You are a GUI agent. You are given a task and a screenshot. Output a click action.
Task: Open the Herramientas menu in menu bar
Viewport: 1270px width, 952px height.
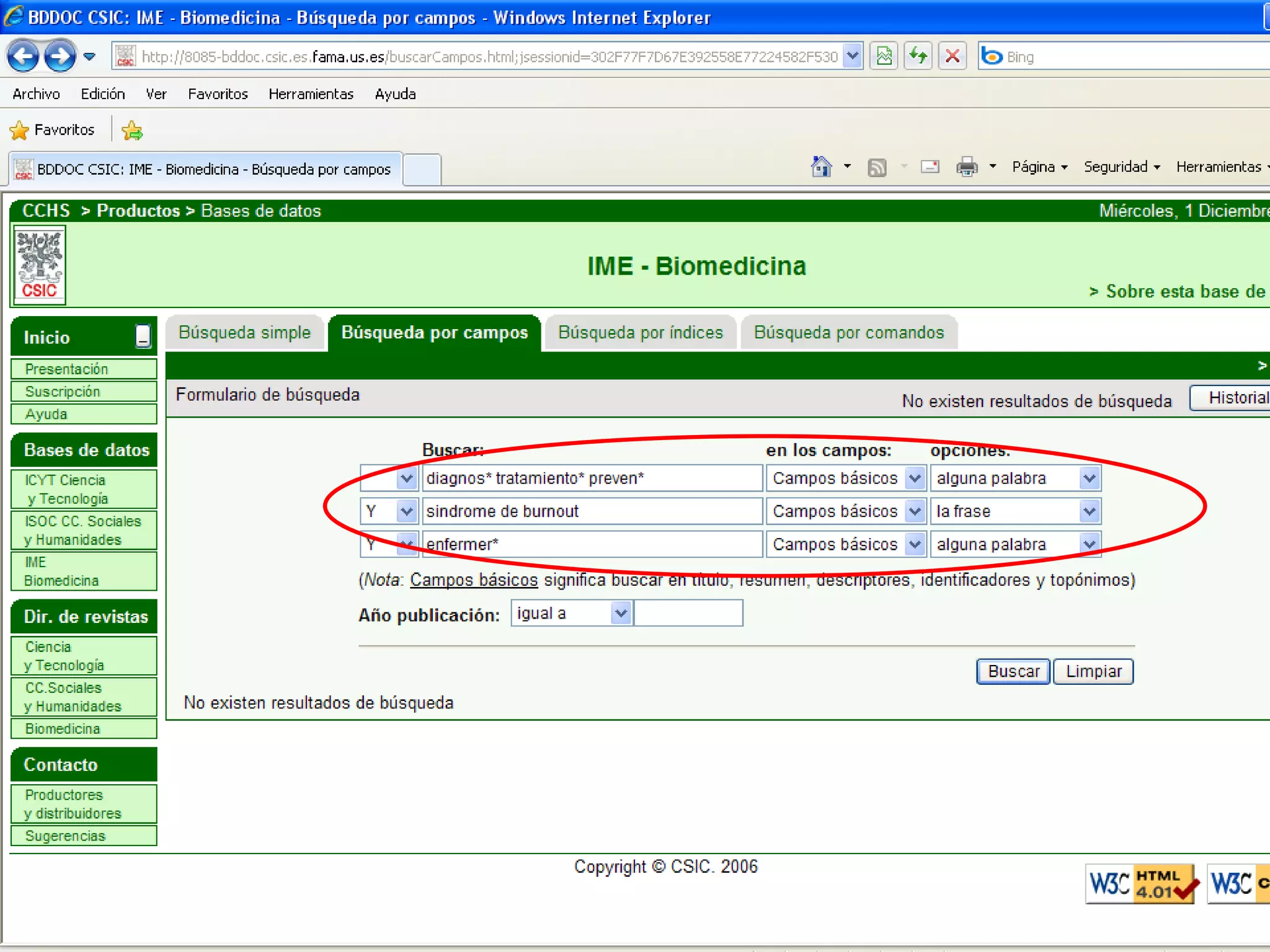tap(311, 94)
